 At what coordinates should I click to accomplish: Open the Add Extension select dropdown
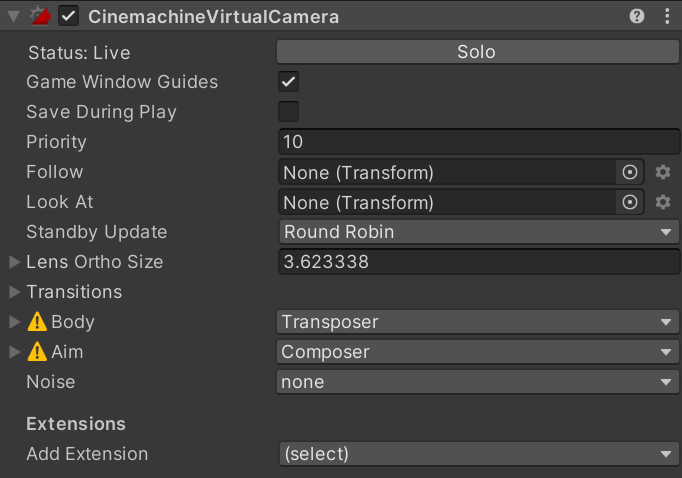(478, 454)
